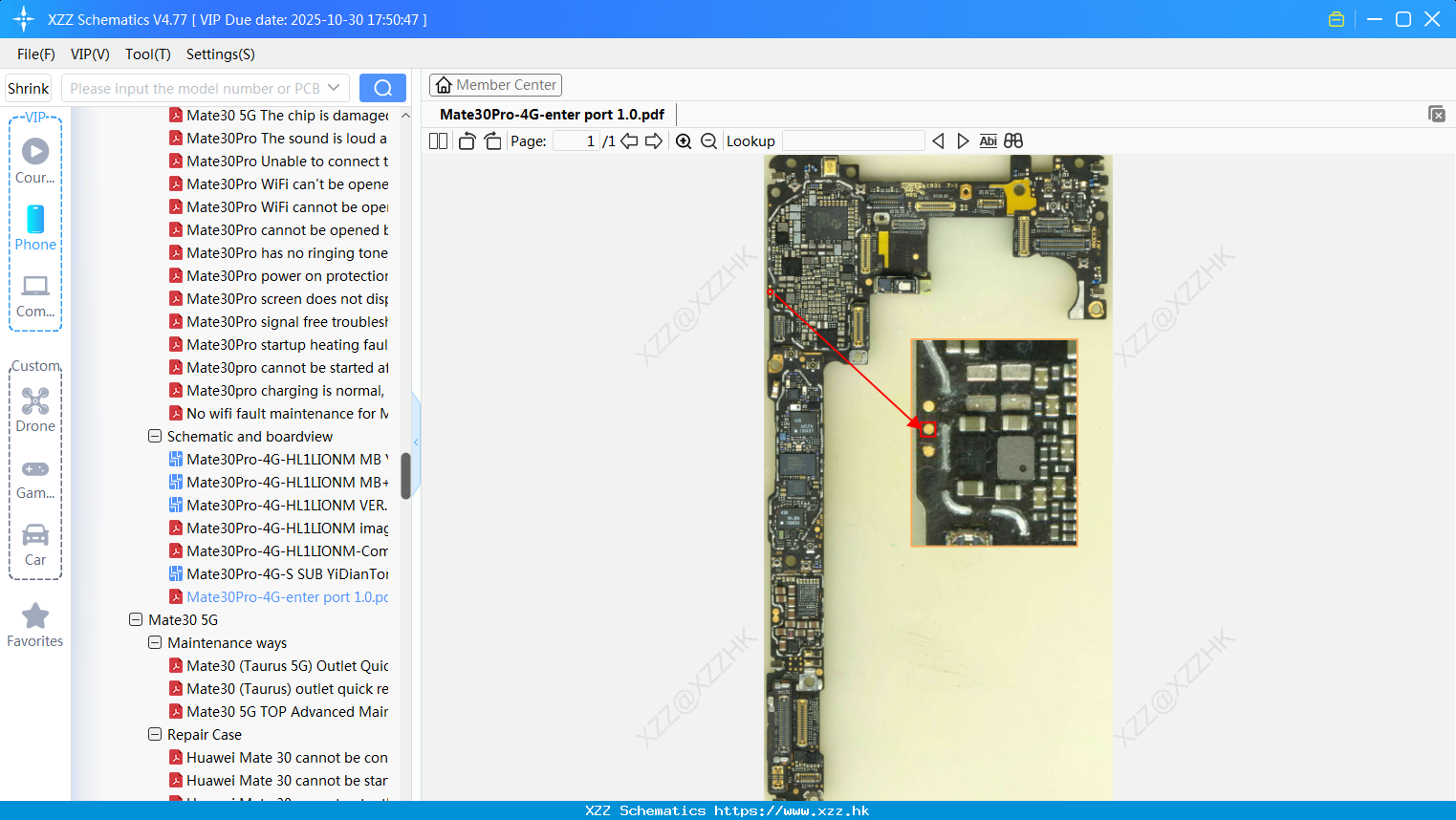
Task: Open Mate30Pro-4G-HL1LIONM image file
Action: point(278,529)
